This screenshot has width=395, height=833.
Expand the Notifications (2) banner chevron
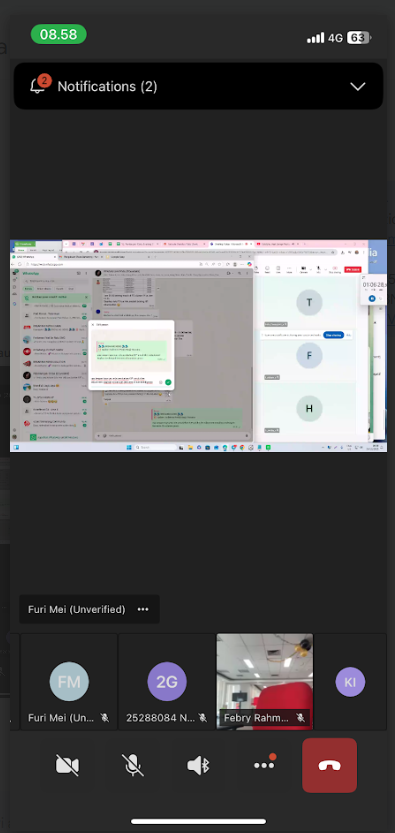click(358, 87)
